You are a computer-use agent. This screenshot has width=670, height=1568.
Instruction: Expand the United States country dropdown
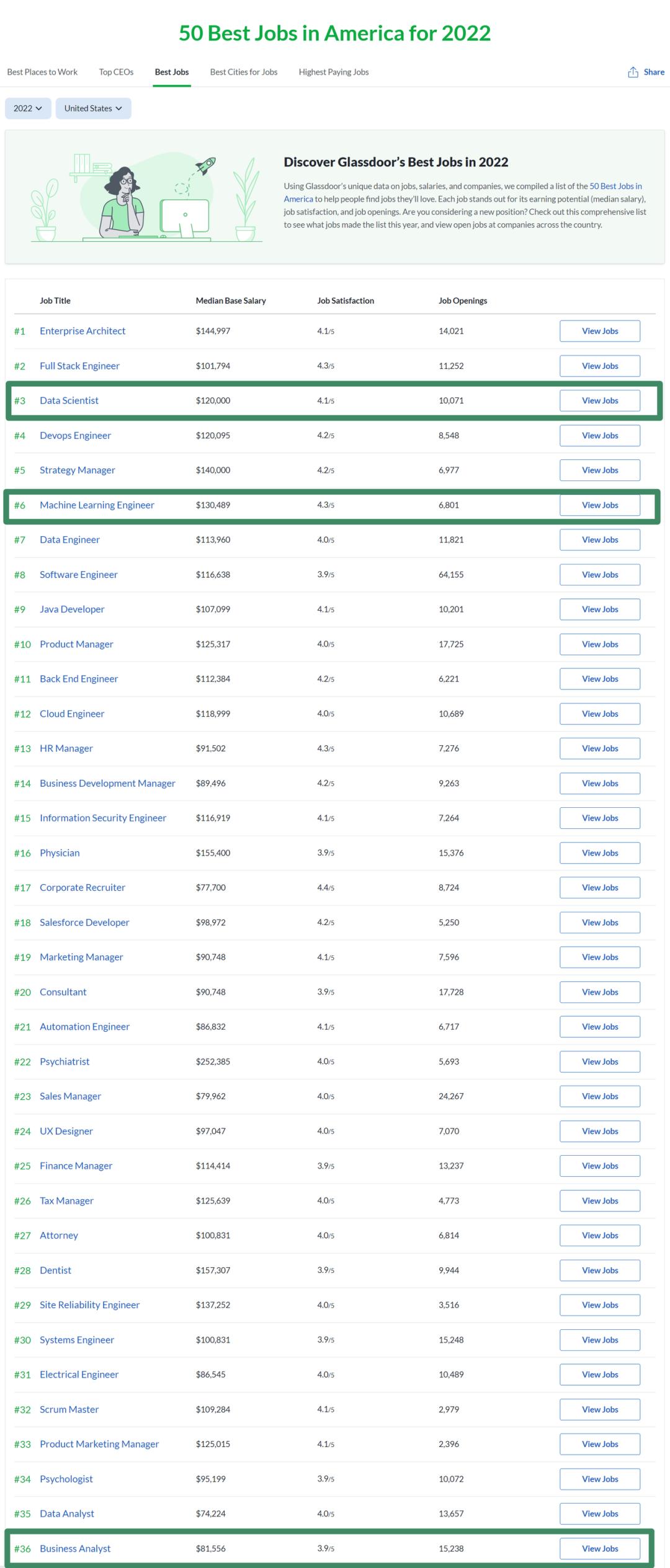[93, 109]
